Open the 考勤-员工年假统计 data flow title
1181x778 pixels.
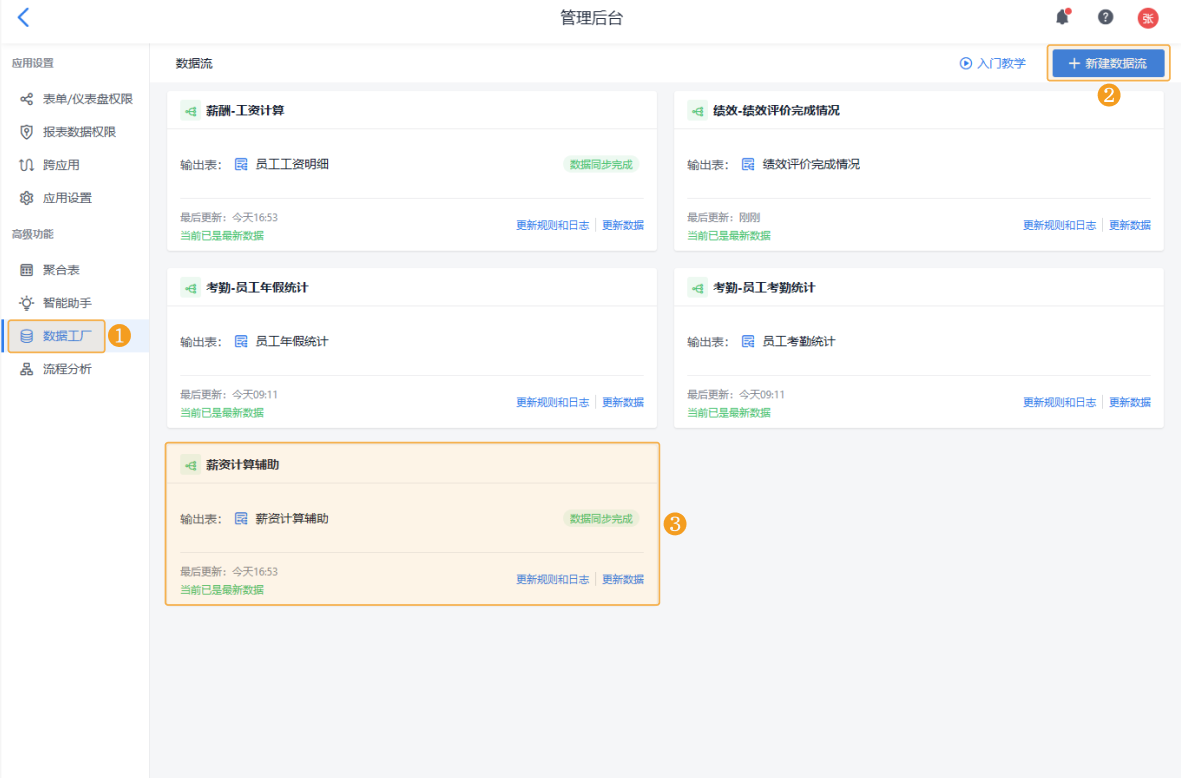coord(258,288)
